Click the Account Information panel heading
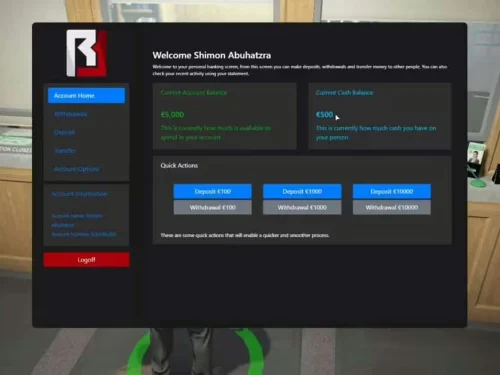The image size is (500, 375). click(x=80, y=194)
